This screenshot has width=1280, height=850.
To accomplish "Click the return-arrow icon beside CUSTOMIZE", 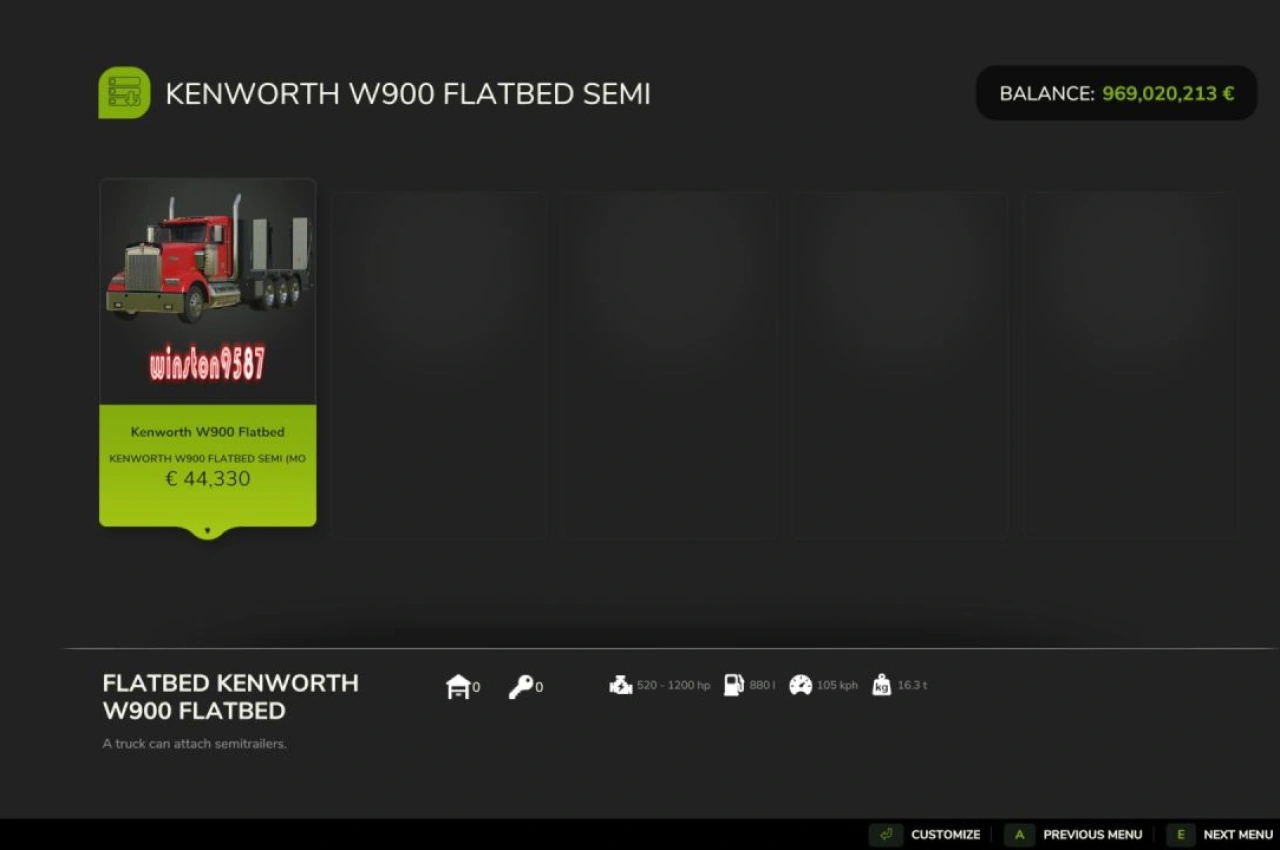I will pos(885,833).
